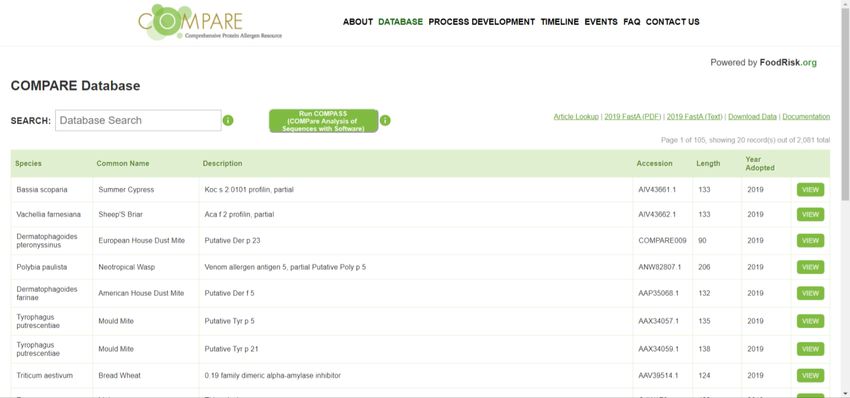Click the COMPARE logo

pyautogui.click(x=210, y=22)
